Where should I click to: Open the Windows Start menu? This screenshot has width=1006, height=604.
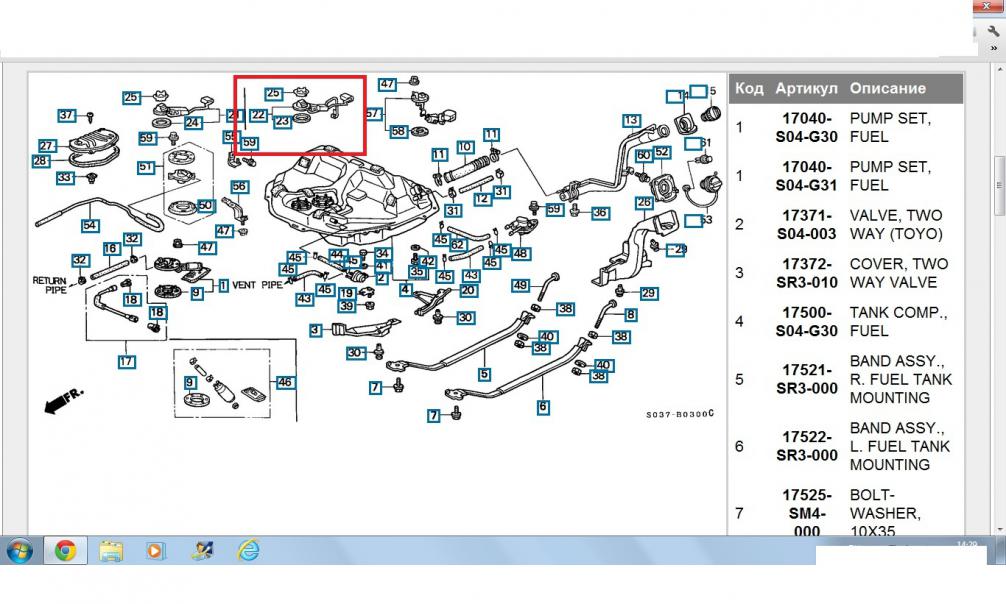point(19,551)
